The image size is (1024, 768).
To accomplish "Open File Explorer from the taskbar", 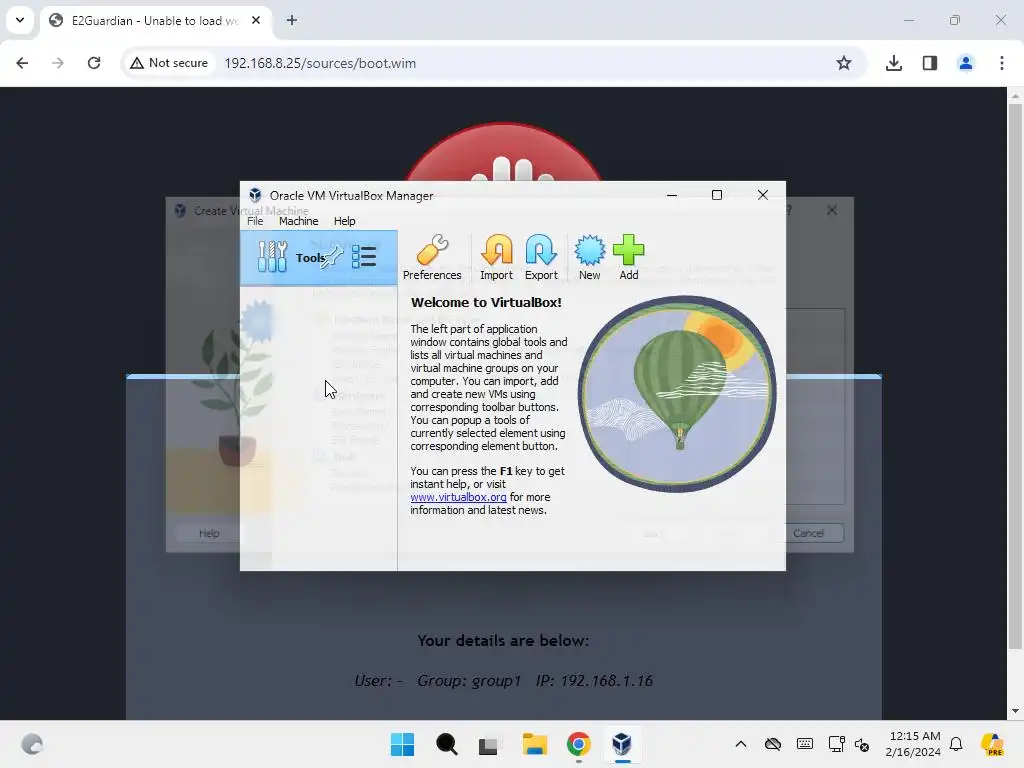I will point(534,744).
